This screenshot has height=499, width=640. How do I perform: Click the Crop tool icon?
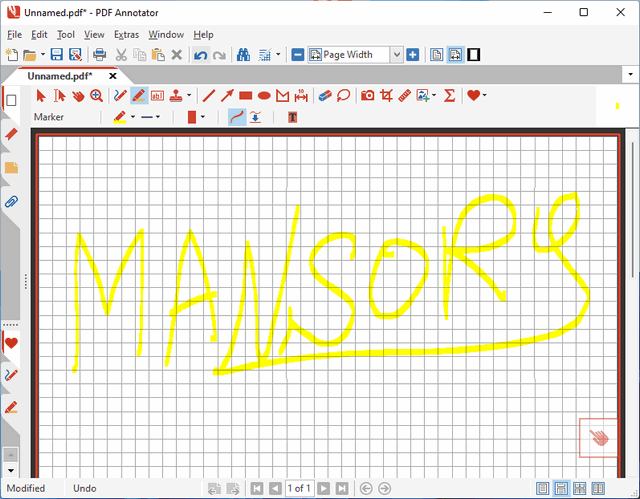tap(386, 96)
